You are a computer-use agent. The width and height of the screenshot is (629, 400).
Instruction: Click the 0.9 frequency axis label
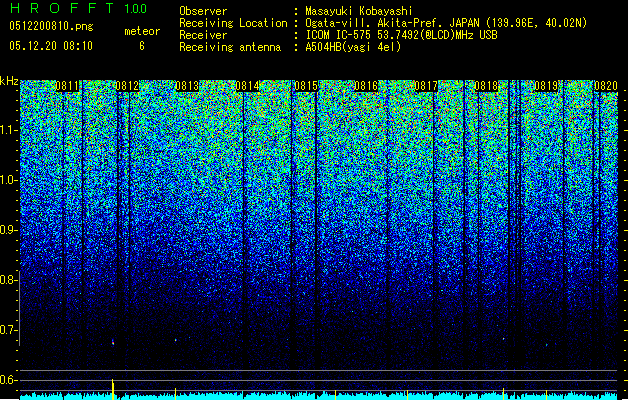(x=8, y=230)
